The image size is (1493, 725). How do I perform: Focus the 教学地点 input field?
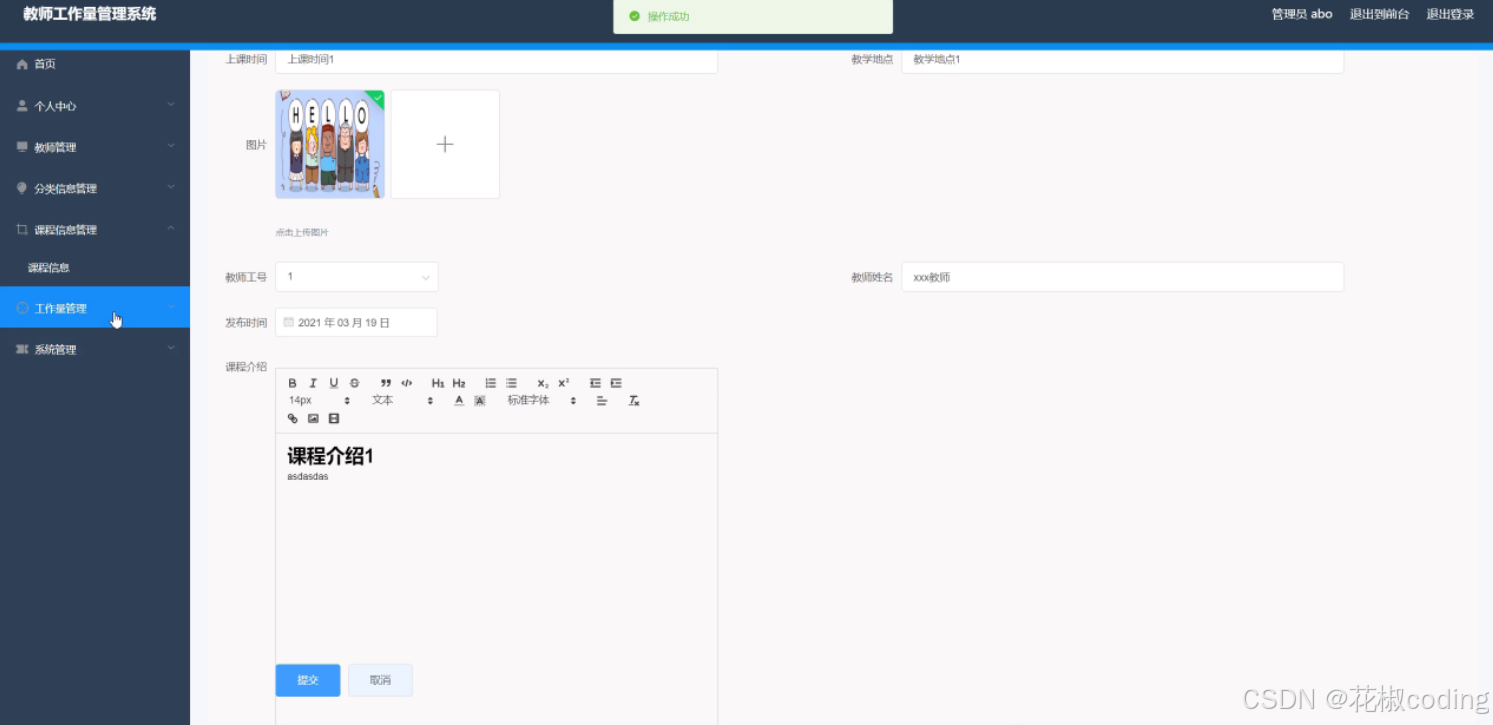coord(1122,60)
